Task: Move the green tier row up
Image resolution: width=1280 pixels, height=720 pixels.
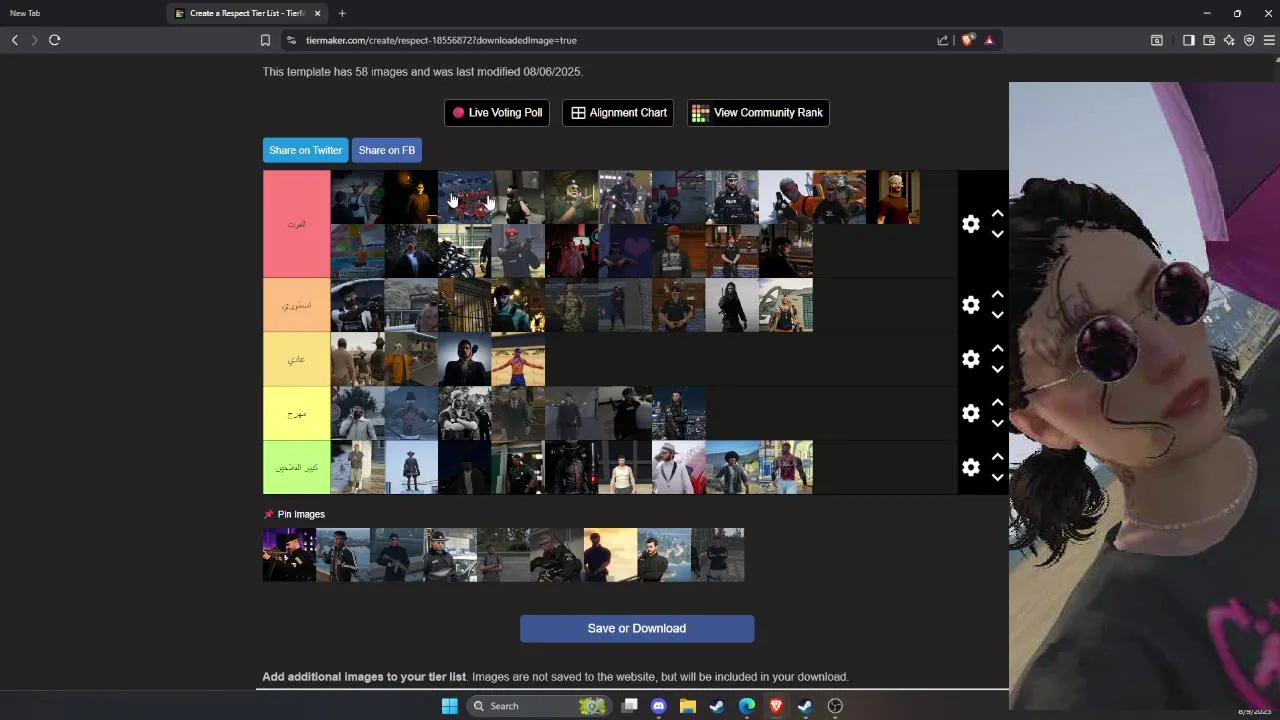Action: [997, 457]
